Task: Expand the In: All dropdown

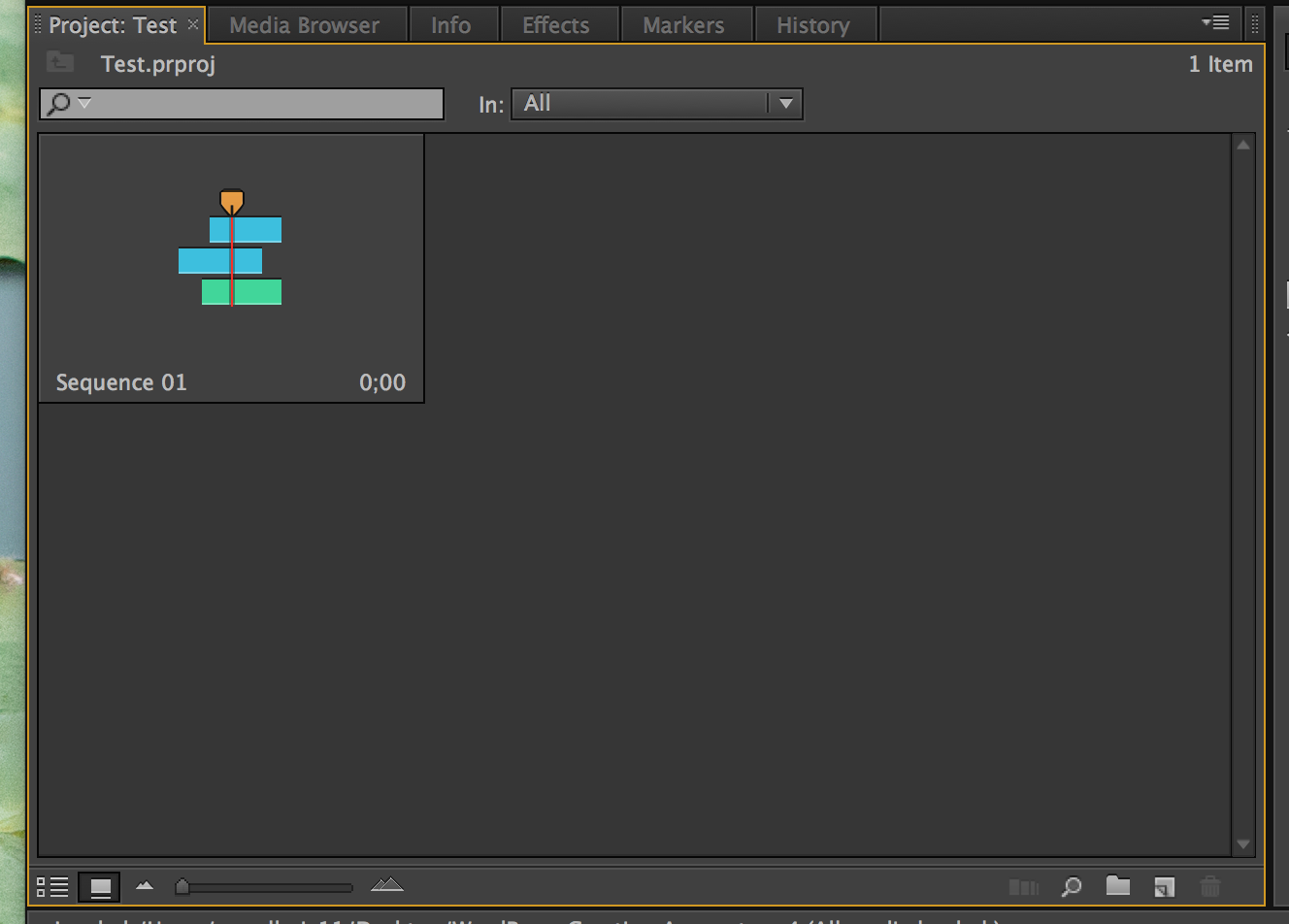Action: 785,104
